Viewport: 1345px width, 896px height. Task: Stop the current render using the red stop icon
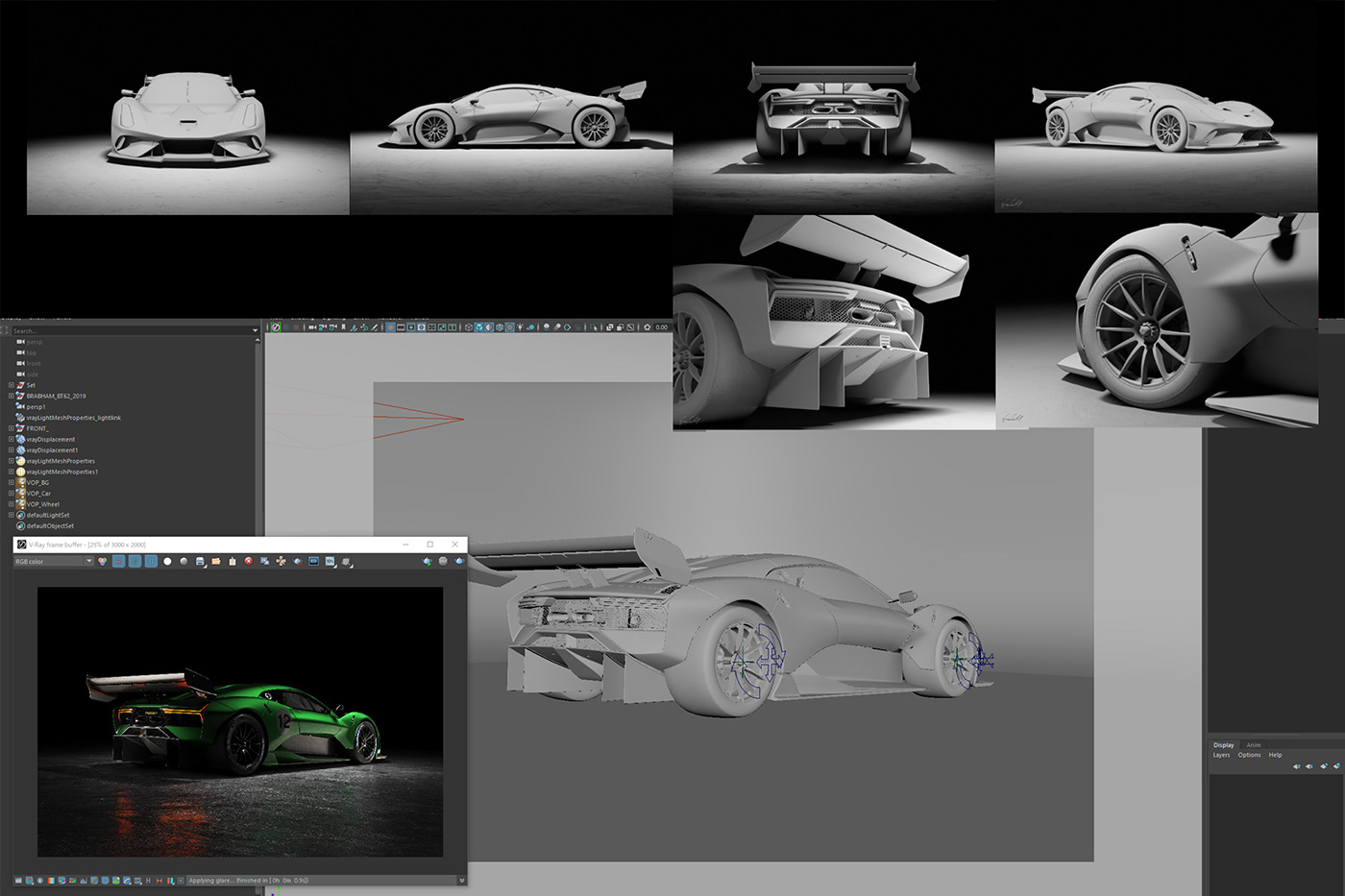[x=248, y=561]
